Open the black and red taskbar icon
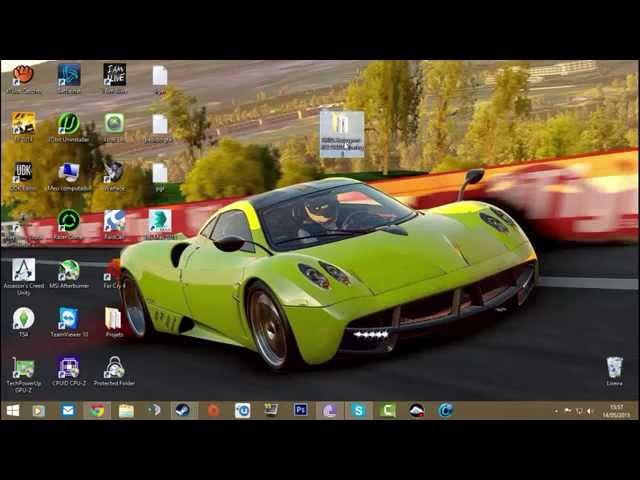This screenshot has height=480, width=640. [416, 410]
